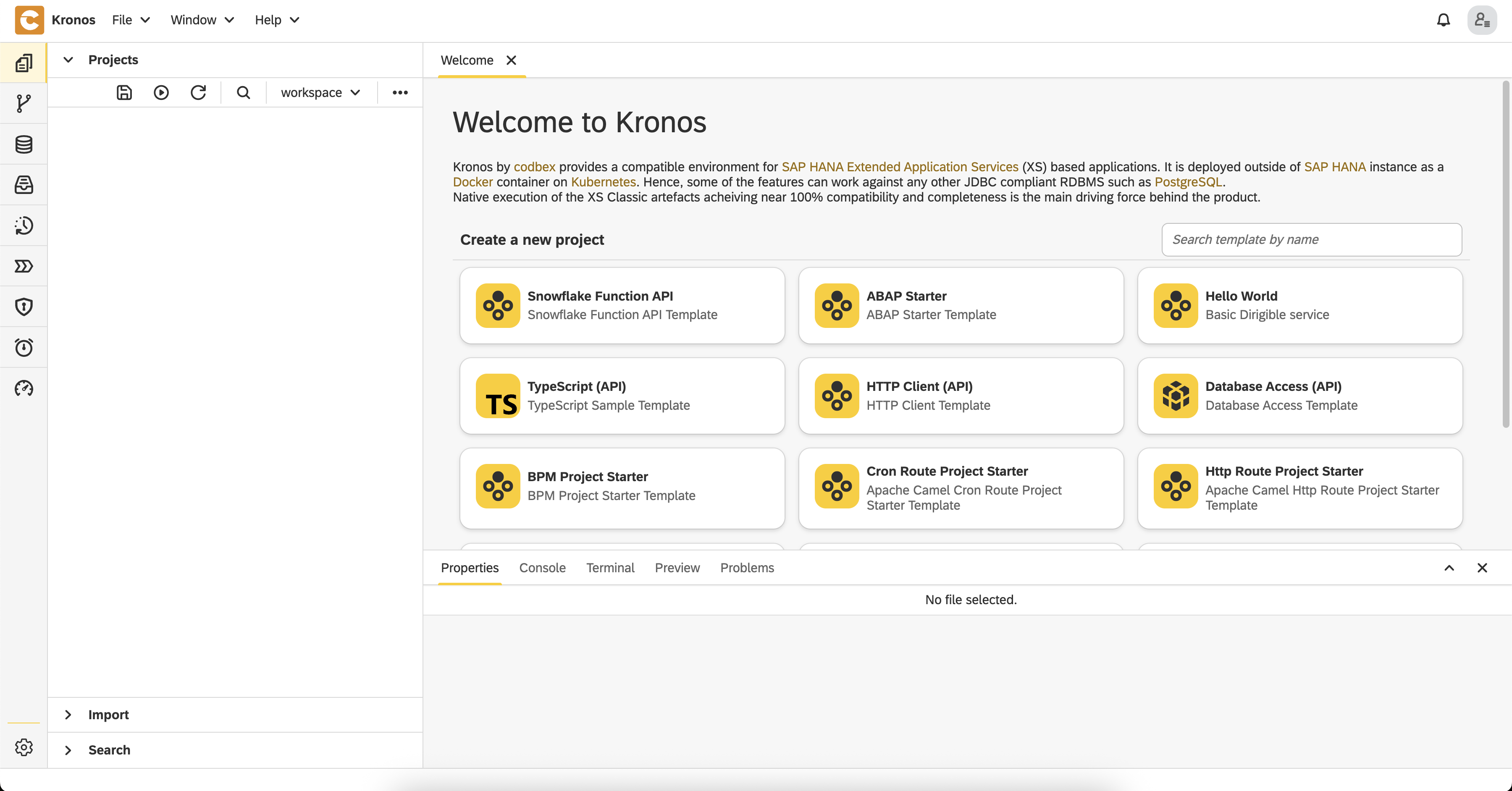
Task: Switch to the Terminal tab
Action: (x=610, y=568)
